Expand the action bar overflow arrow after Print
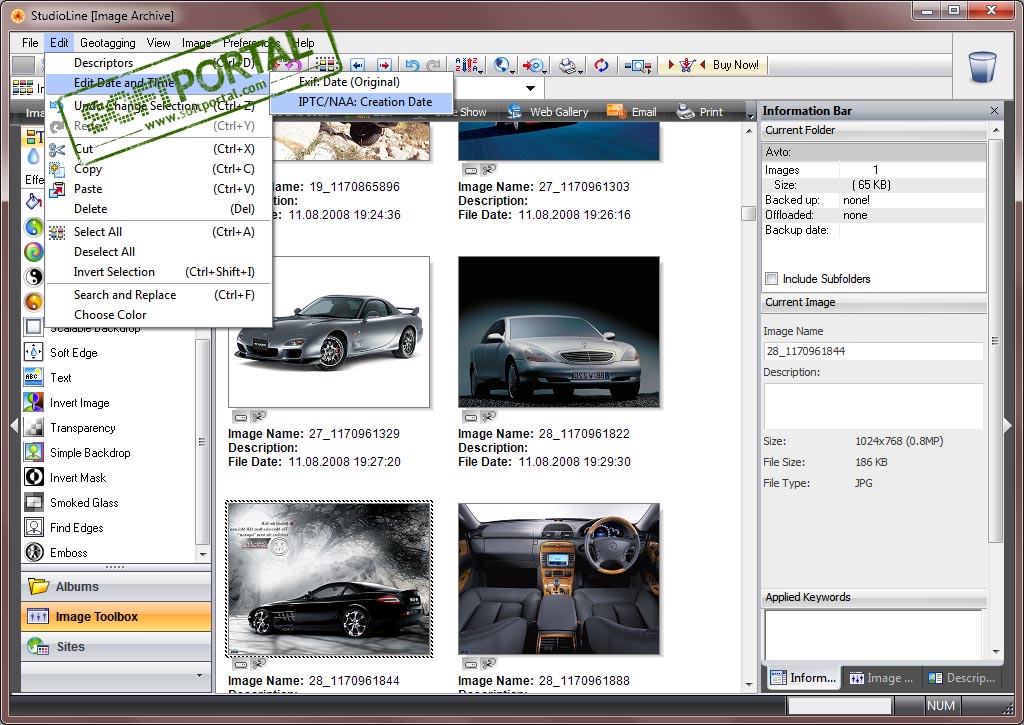Viewport: 1024px width, 725px height. (x=750, y=116)
